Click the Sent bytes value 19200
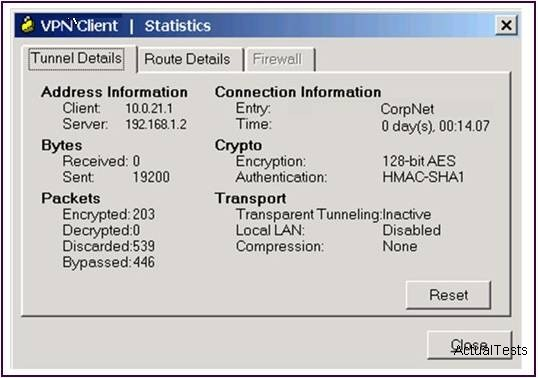Image resolution: width=538 pixels, height=378 pixels. pos(151,177)
